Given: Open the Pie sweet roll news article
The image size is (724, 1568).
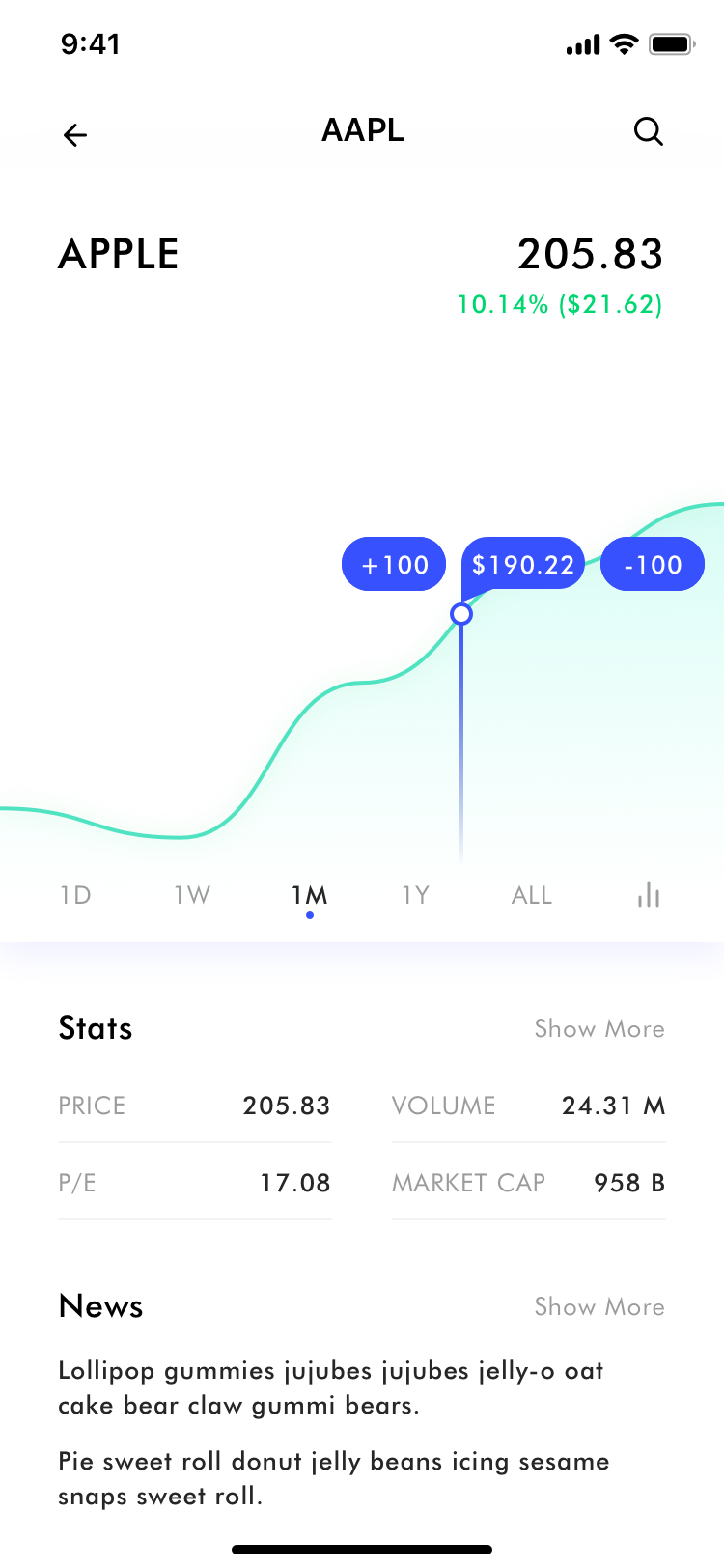Looking at the screenshot, I should pos(333,1478).
